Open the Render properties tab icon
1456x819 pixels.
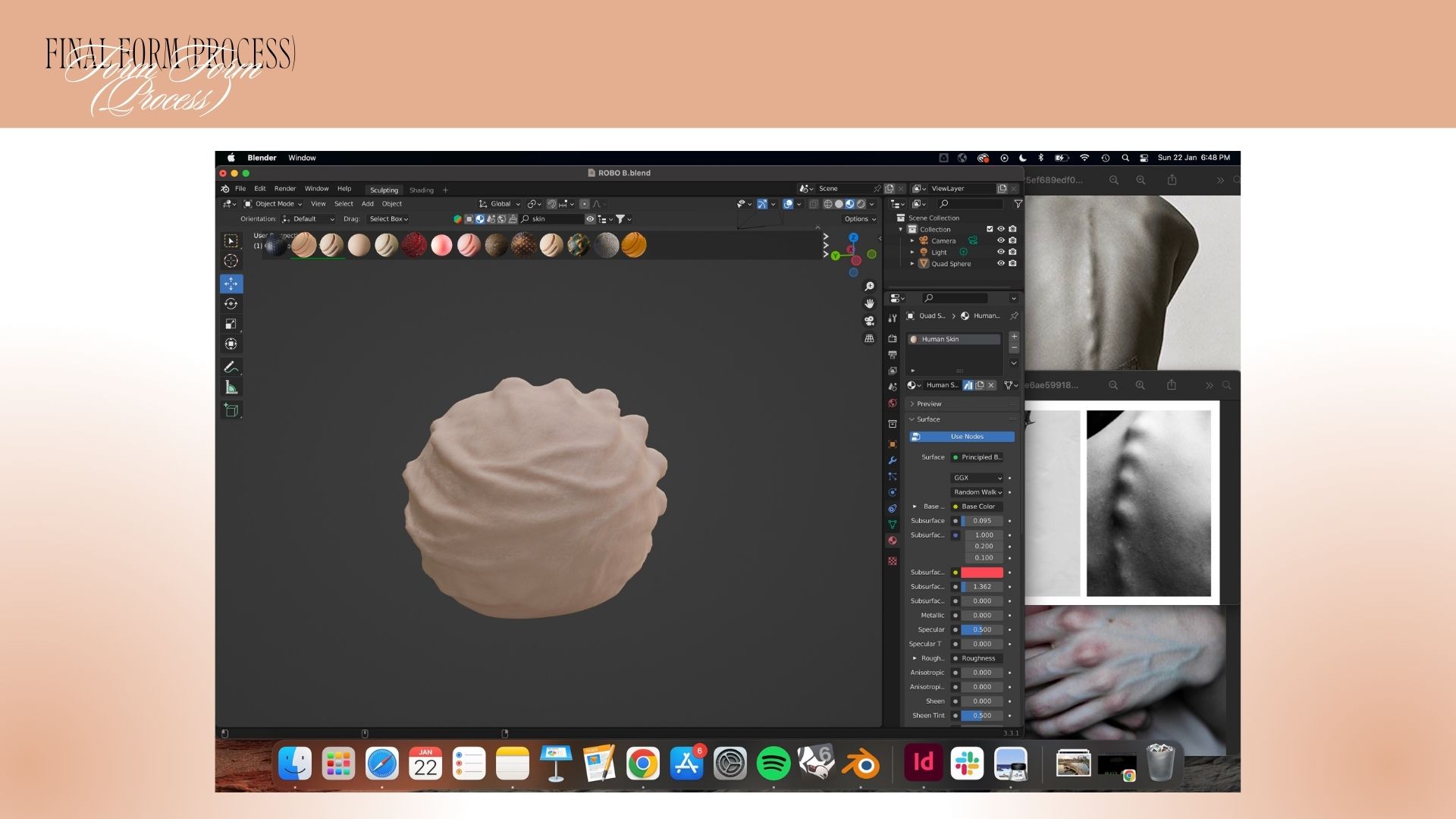point(893,338)
